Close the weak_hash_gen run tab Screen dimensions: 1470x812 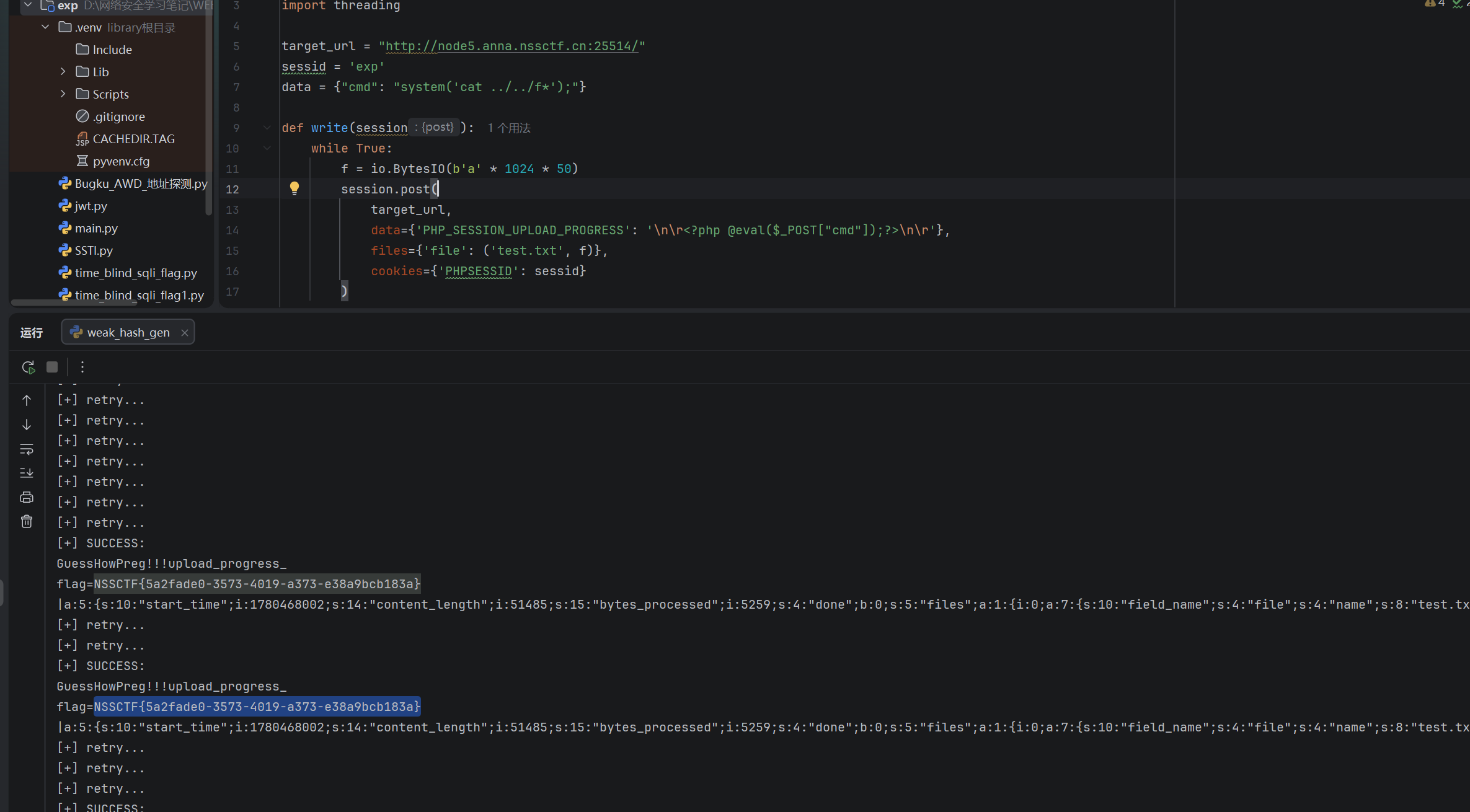click(185, 333)
